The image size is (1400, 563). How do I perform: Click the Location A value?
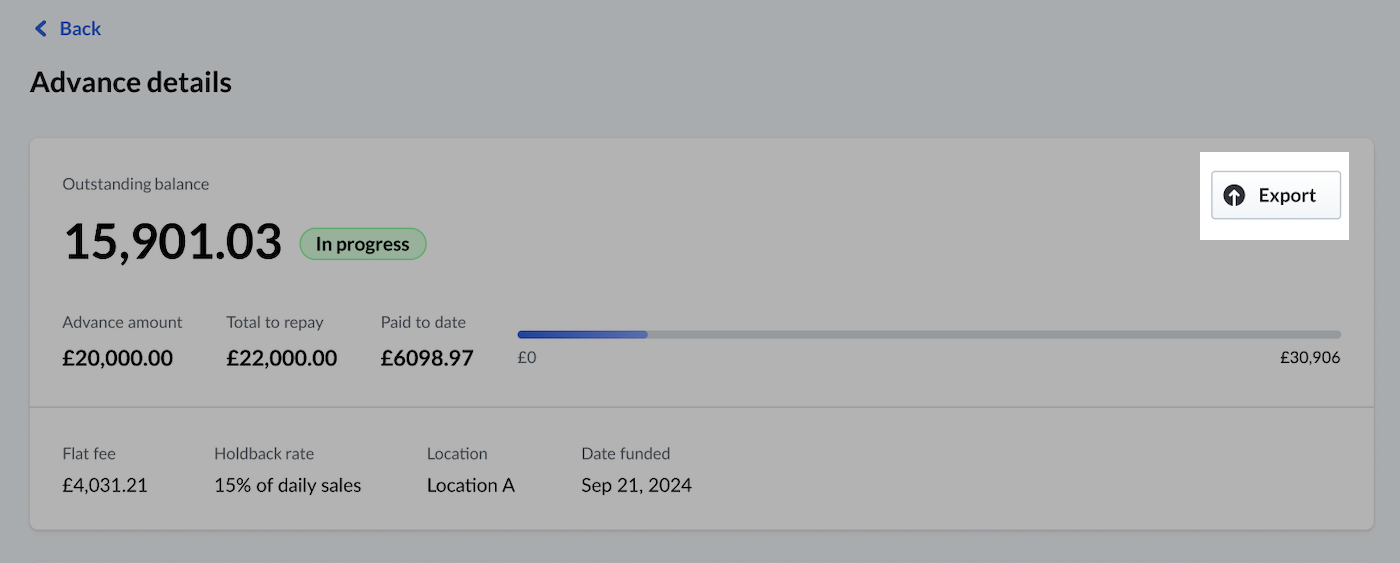tap(470, 485)
